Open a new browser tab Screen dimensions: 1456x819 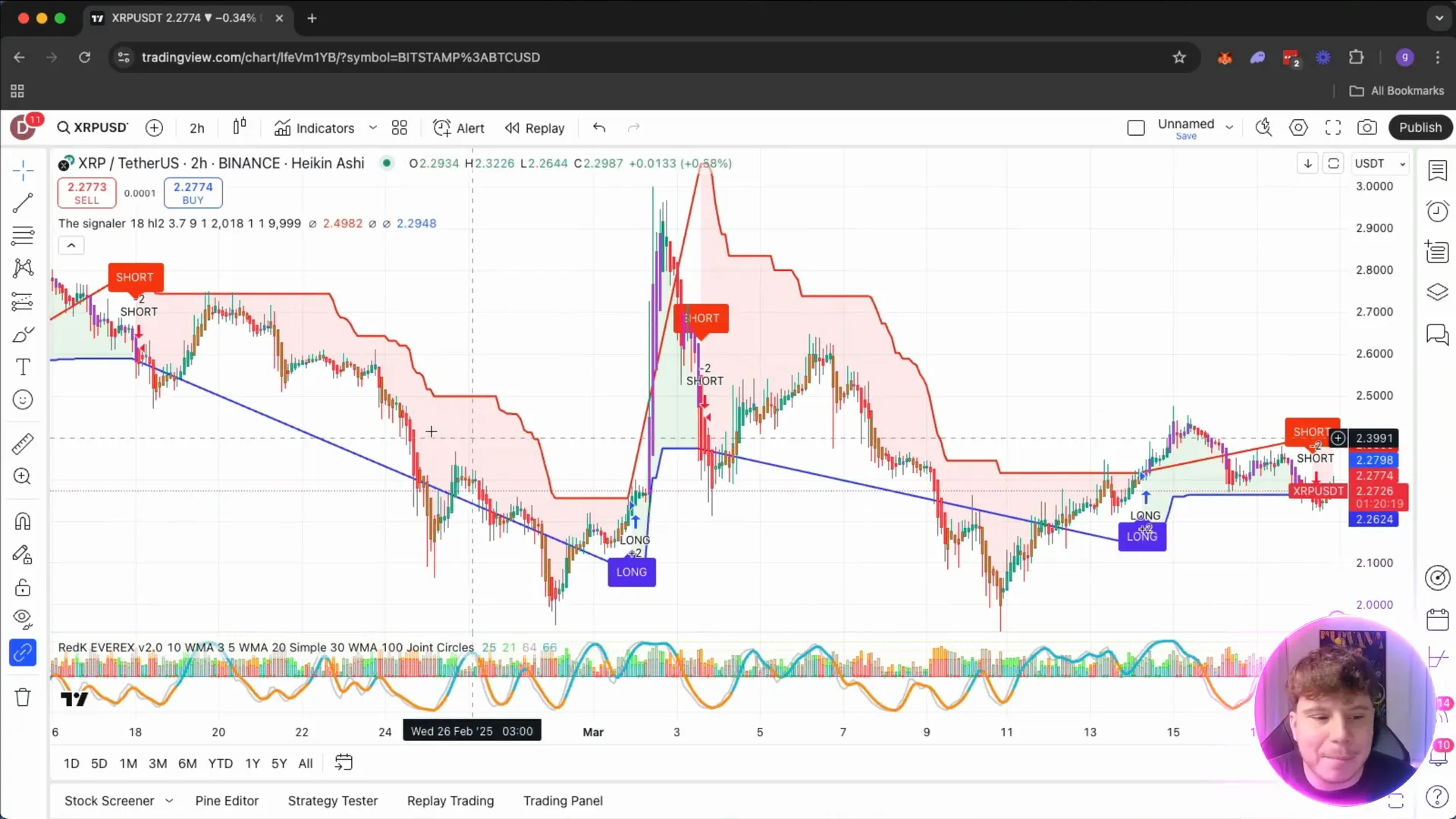(x=312, y=18)
